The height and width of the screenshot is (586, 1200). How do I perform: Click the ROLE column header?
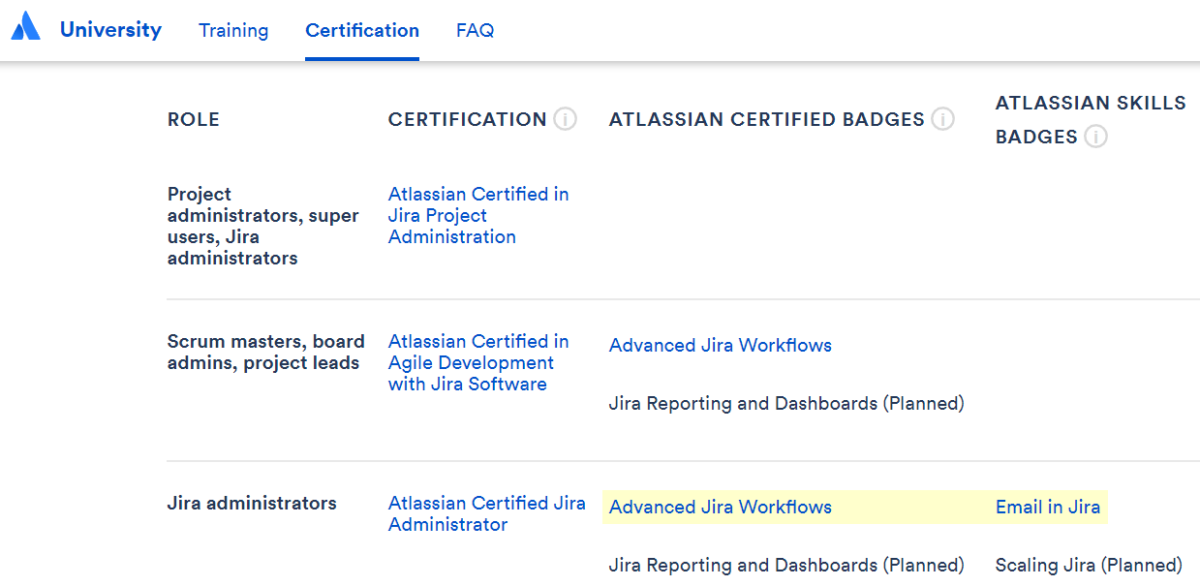click(x=193, y=118)
